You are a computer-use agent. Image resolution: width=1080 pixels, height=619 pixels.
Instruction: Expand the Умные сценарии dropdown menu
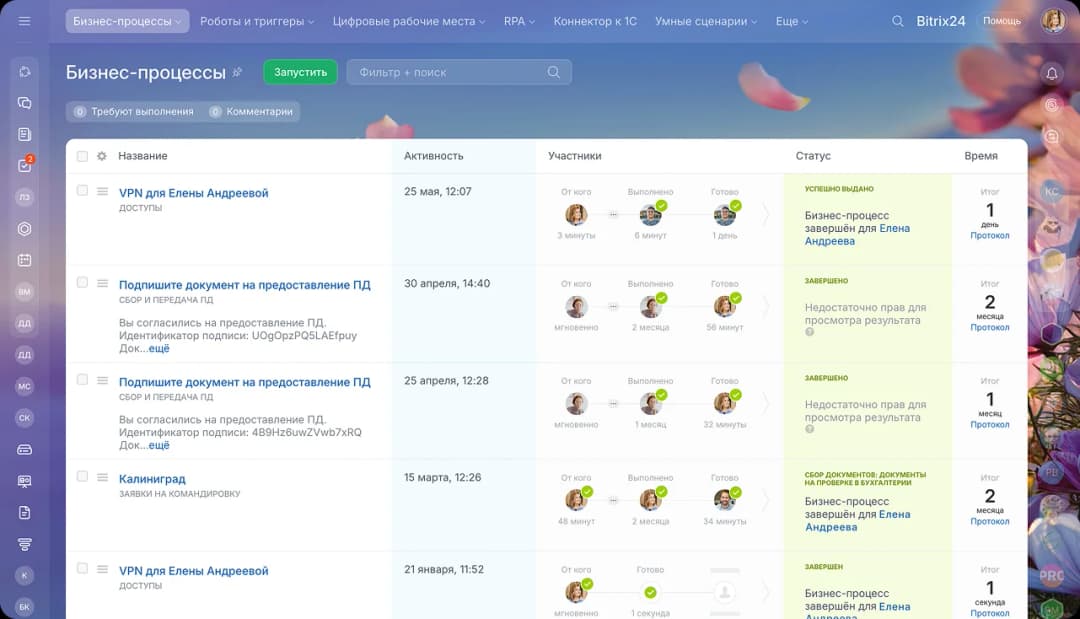click(x=705, y=21)
